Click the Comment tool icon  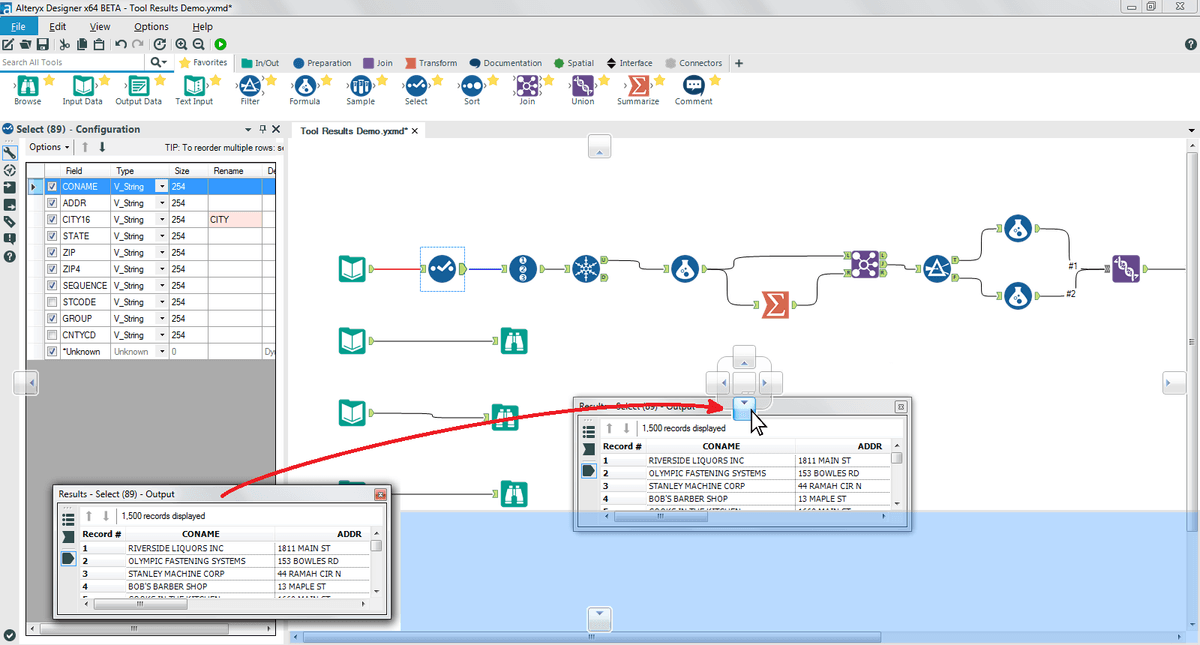click(x=693, y=87)
